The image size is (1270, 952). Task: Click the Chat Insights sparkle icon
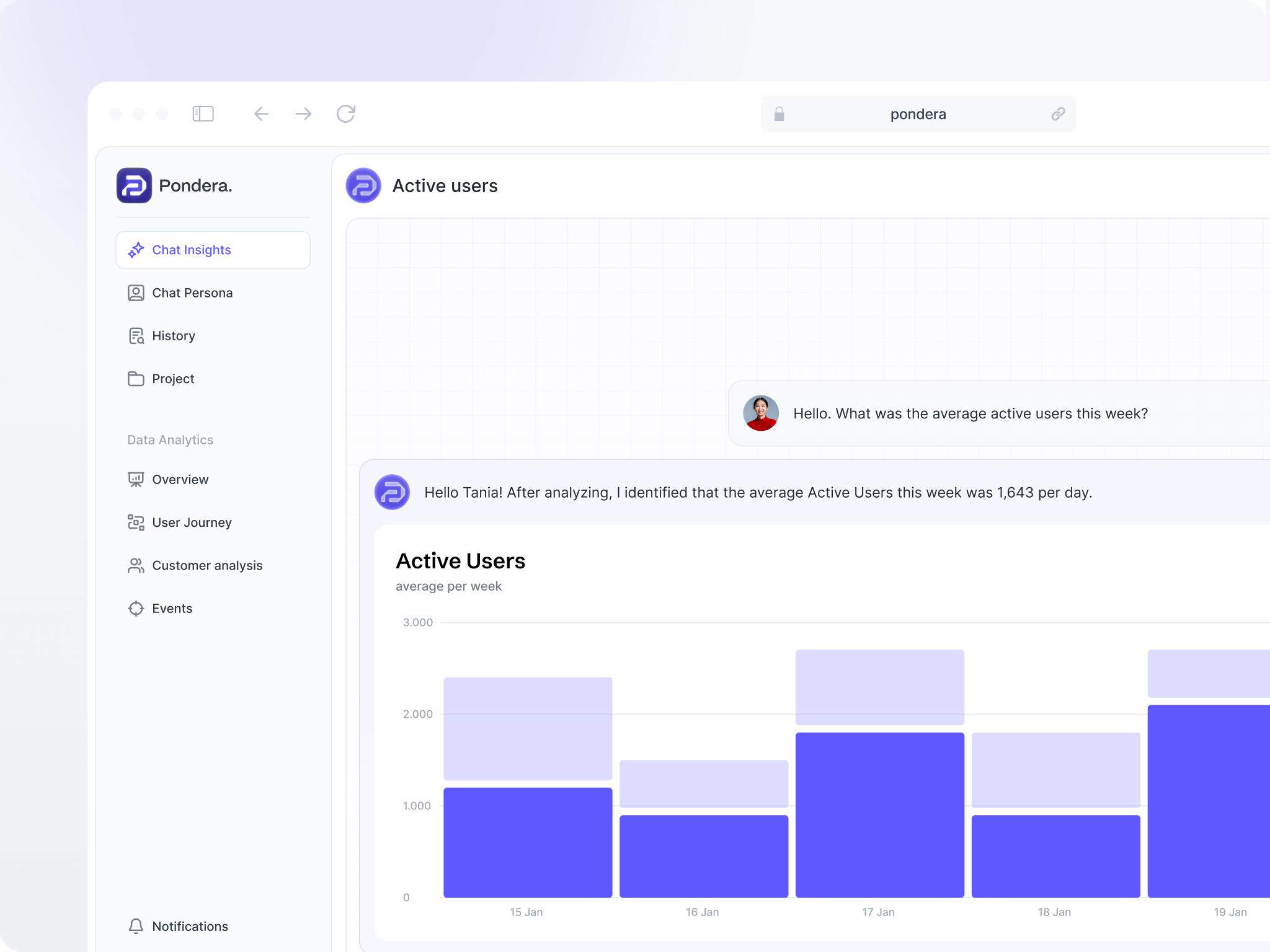(x=136, y=250)
